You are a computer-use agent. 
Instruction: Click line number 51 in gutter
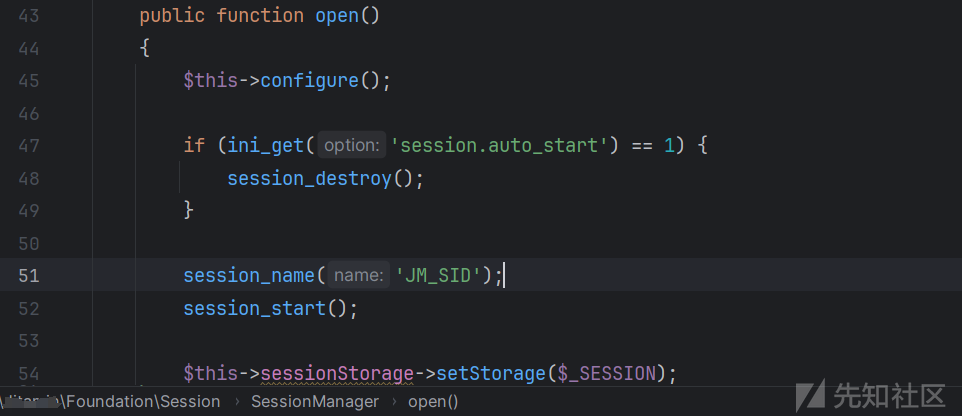coord(29,275)
